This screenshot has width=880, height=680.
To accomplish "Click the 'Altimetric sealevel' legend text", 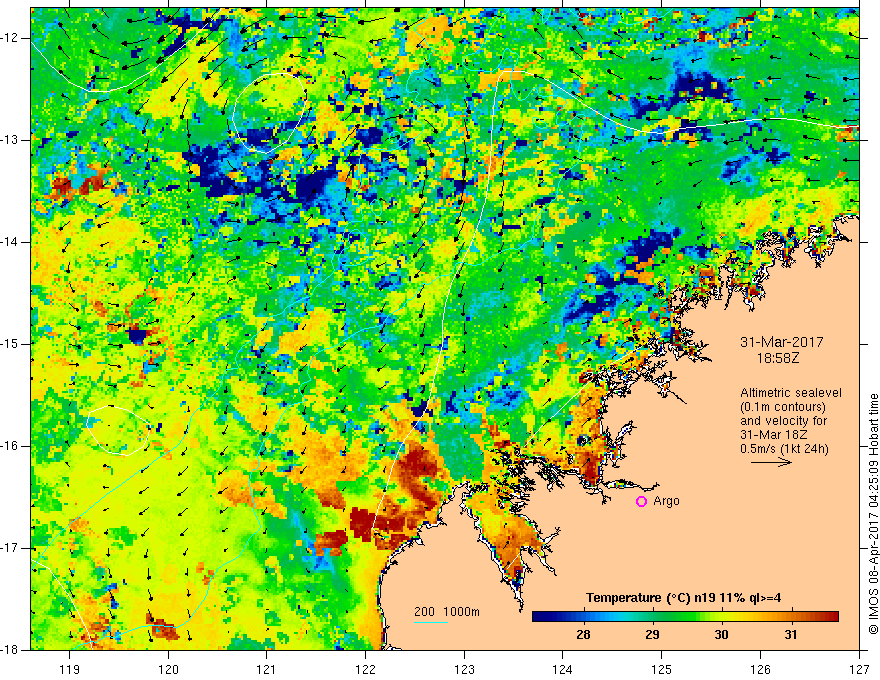I will click(x=791, y=393).
